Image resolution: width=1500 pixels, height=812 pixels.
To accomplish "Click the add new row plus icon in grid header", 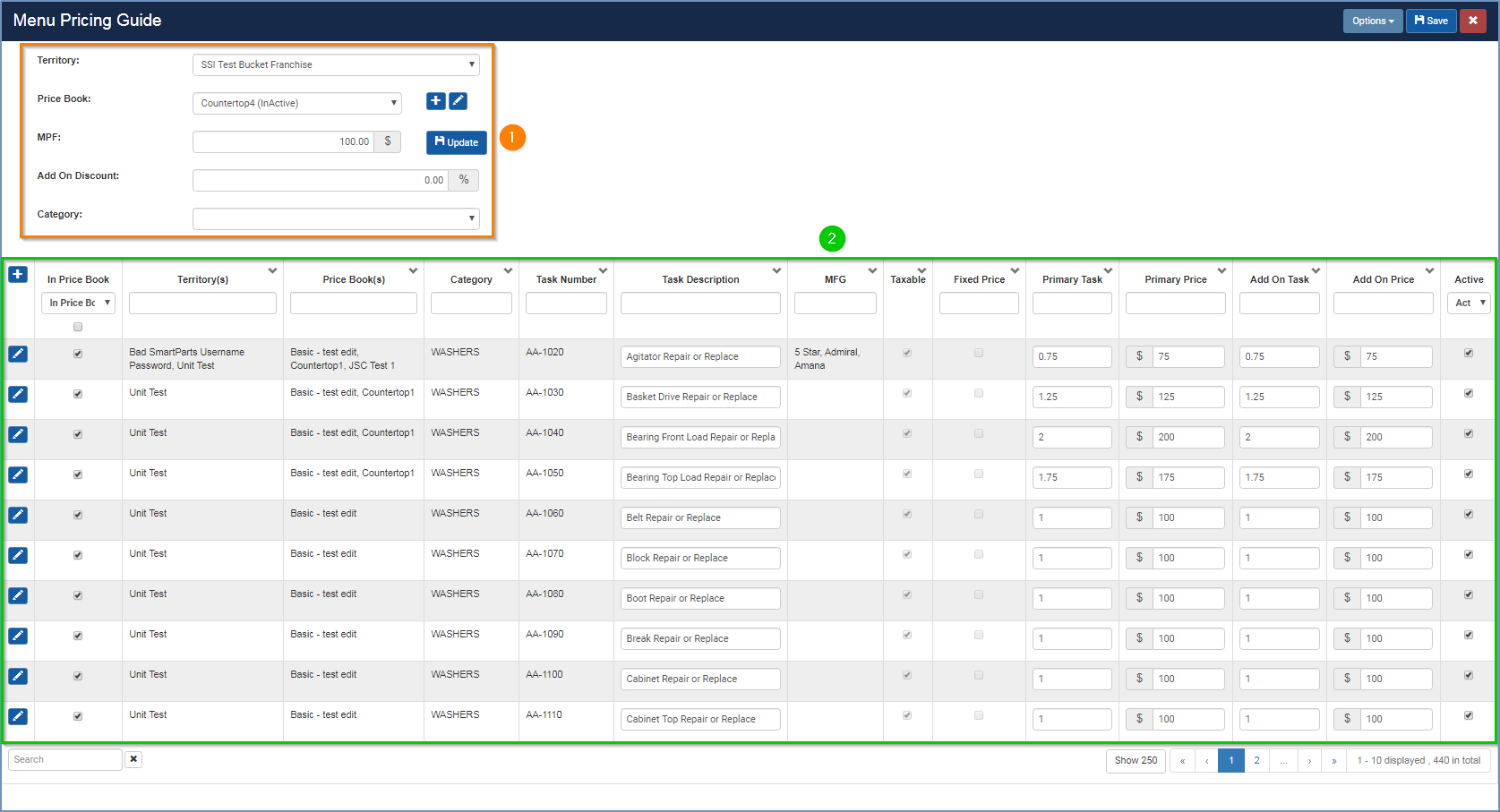I will (18, 274).
